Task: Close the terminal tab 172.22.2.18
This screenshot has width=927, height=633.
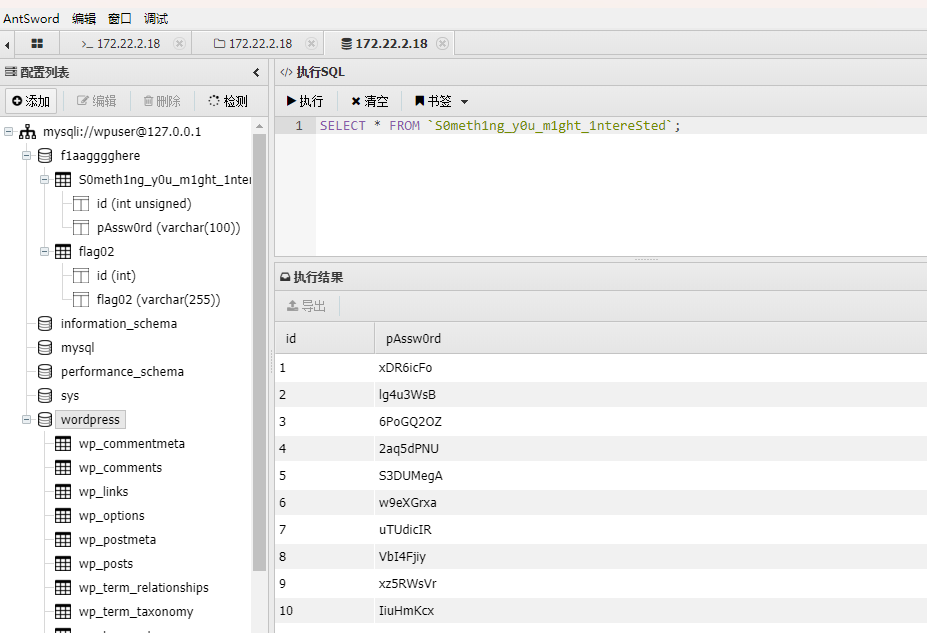Action: point(179,44)
